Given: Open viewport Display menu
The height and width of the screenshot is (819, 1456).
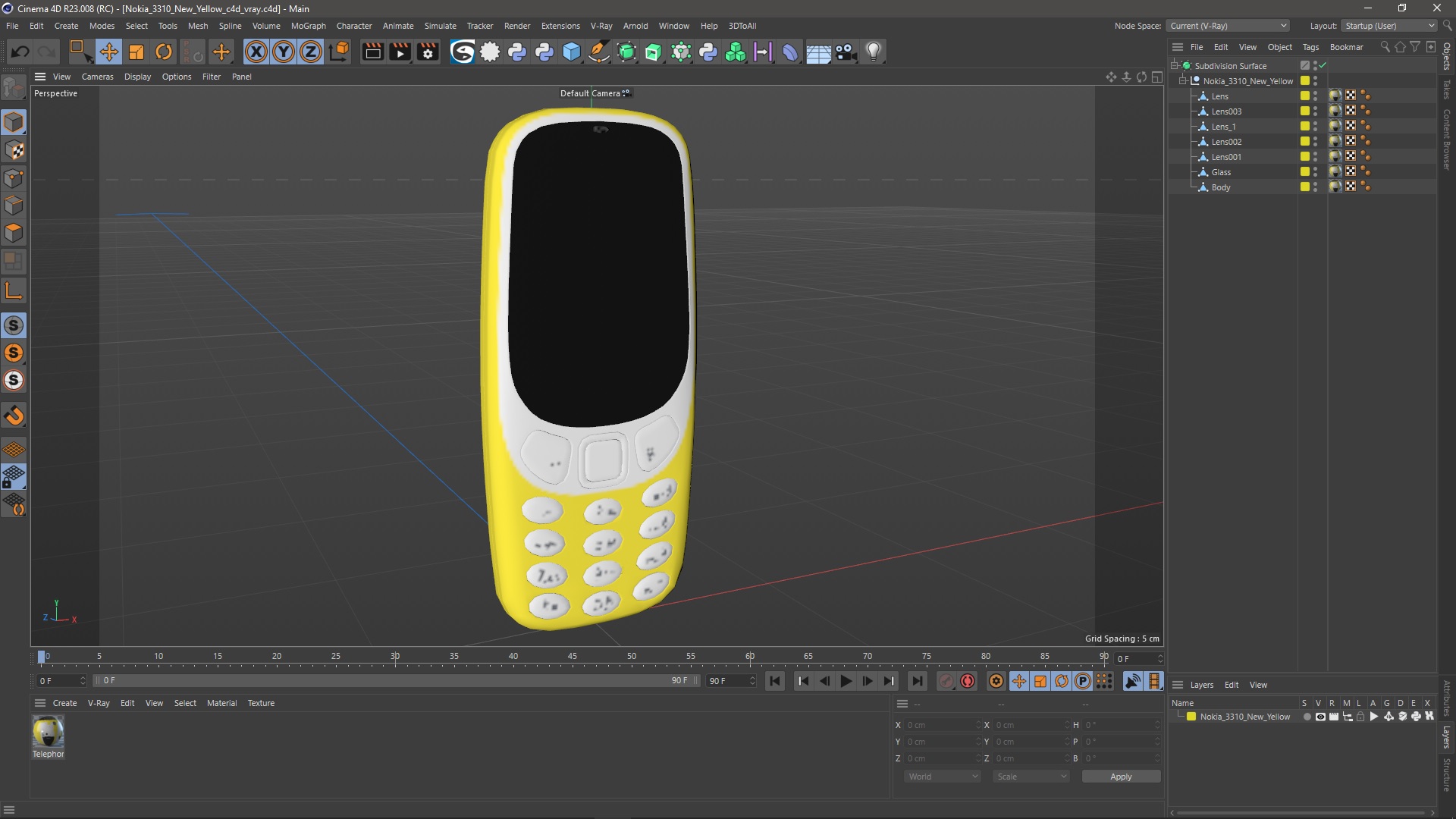Looking at the screenshot, I should click(x=137, y=77).
